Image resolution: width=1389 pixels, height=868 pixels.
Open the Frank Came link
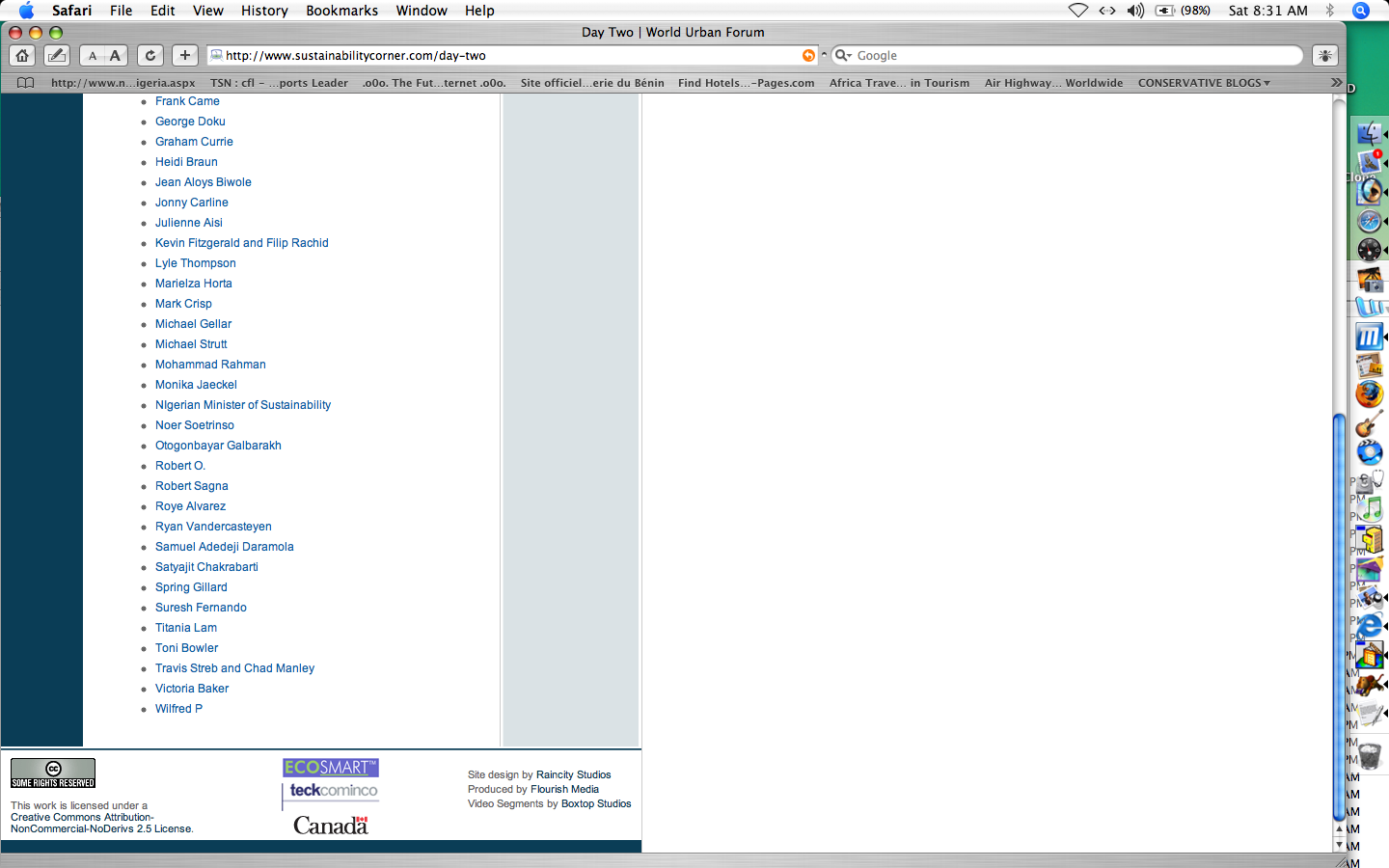(x=187, y=101)
